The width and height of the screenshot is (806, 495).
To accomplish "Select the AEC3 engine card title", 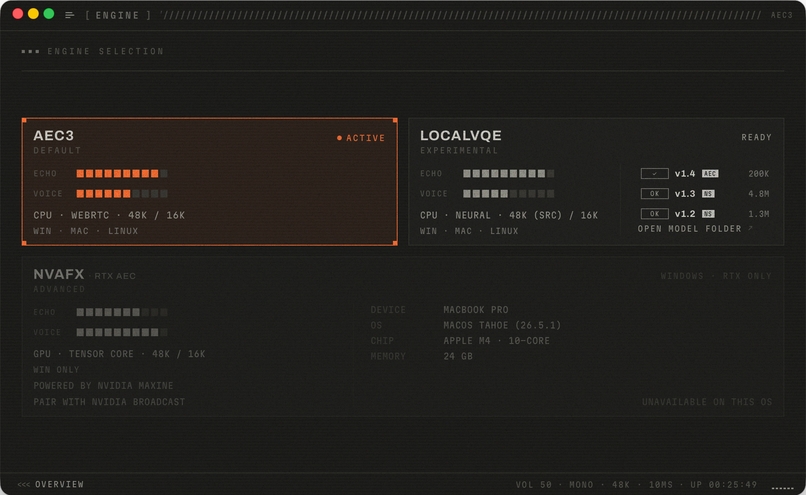I will (x=53, y=135).
